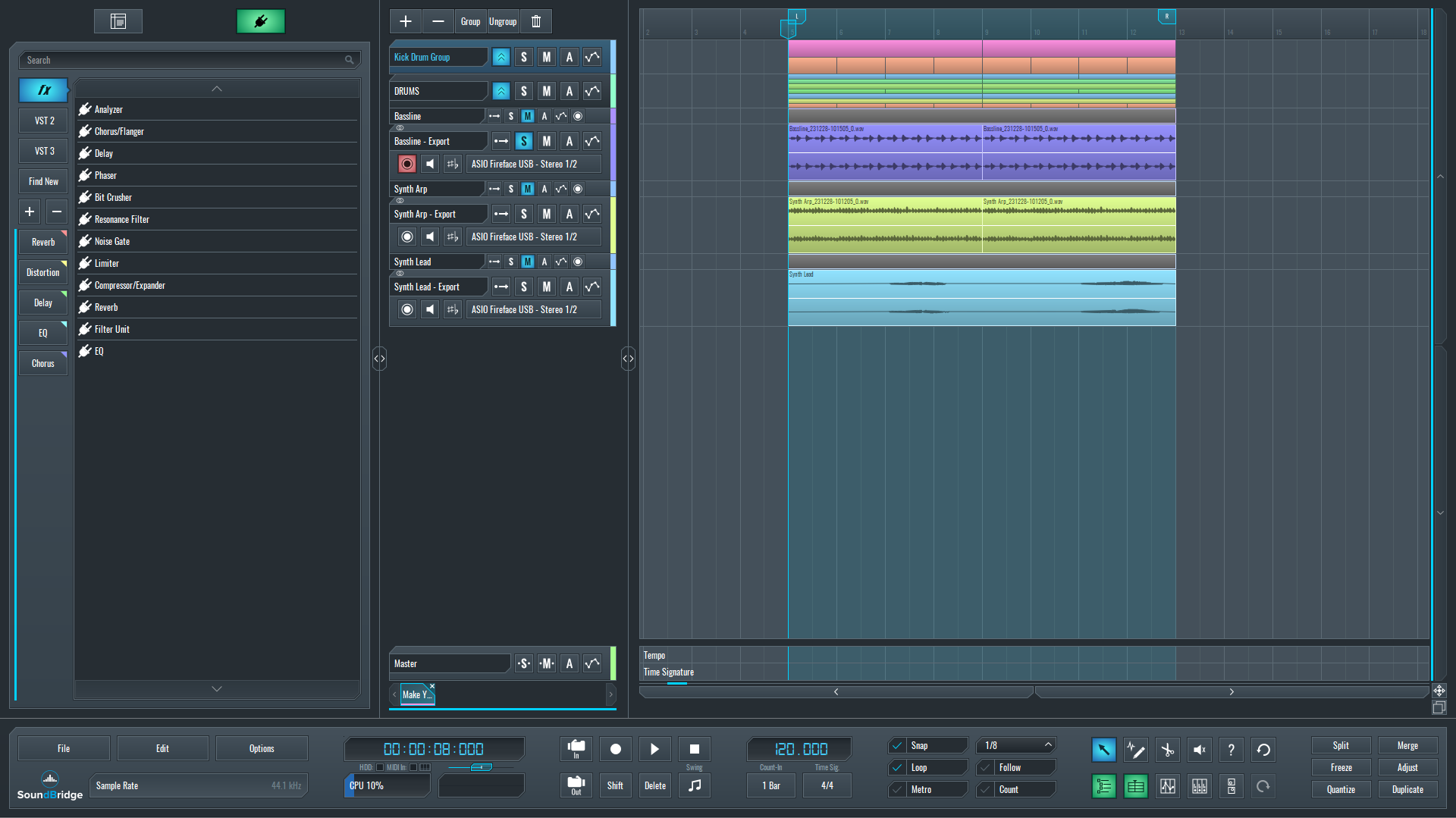This screenshot has width=1456, height=818.
Task: Open Bassline - Export input dropdown
Action: coord(535,164)
